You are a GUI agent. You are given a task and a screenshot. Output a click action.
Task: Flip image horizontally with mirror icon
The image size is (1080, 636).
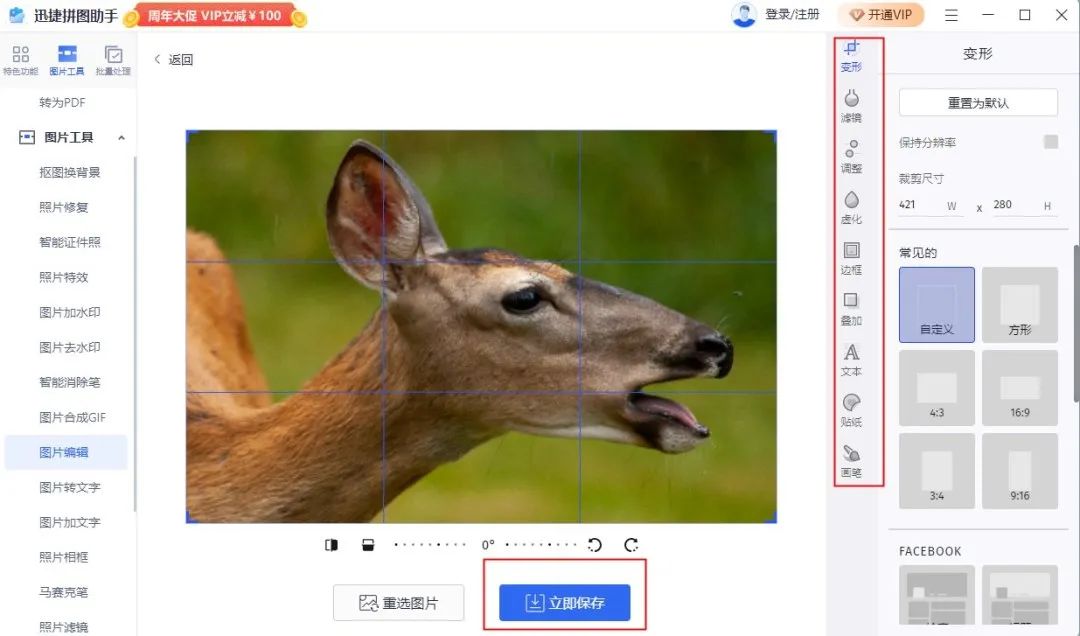332,545
